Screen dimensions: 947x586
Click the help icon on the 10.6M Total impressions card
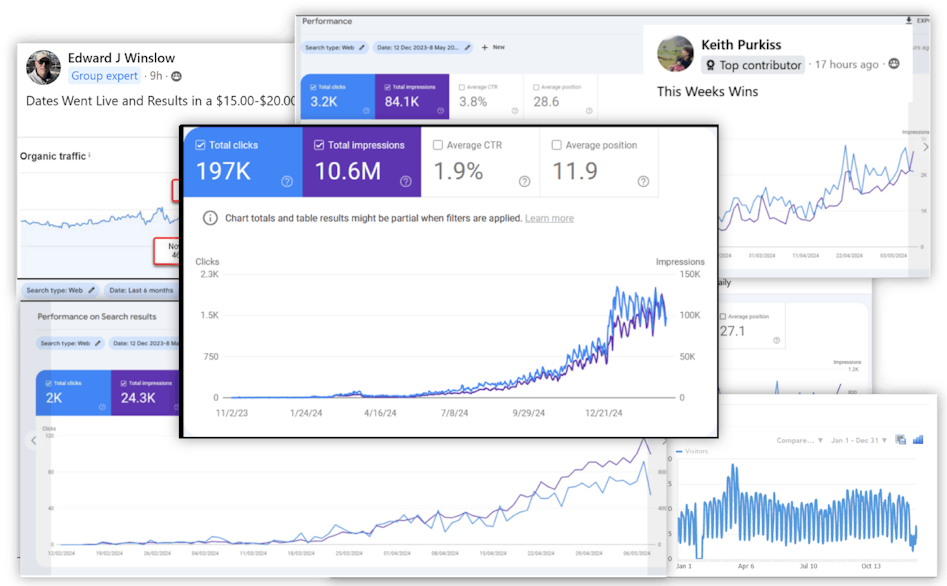tap(405, 181)
